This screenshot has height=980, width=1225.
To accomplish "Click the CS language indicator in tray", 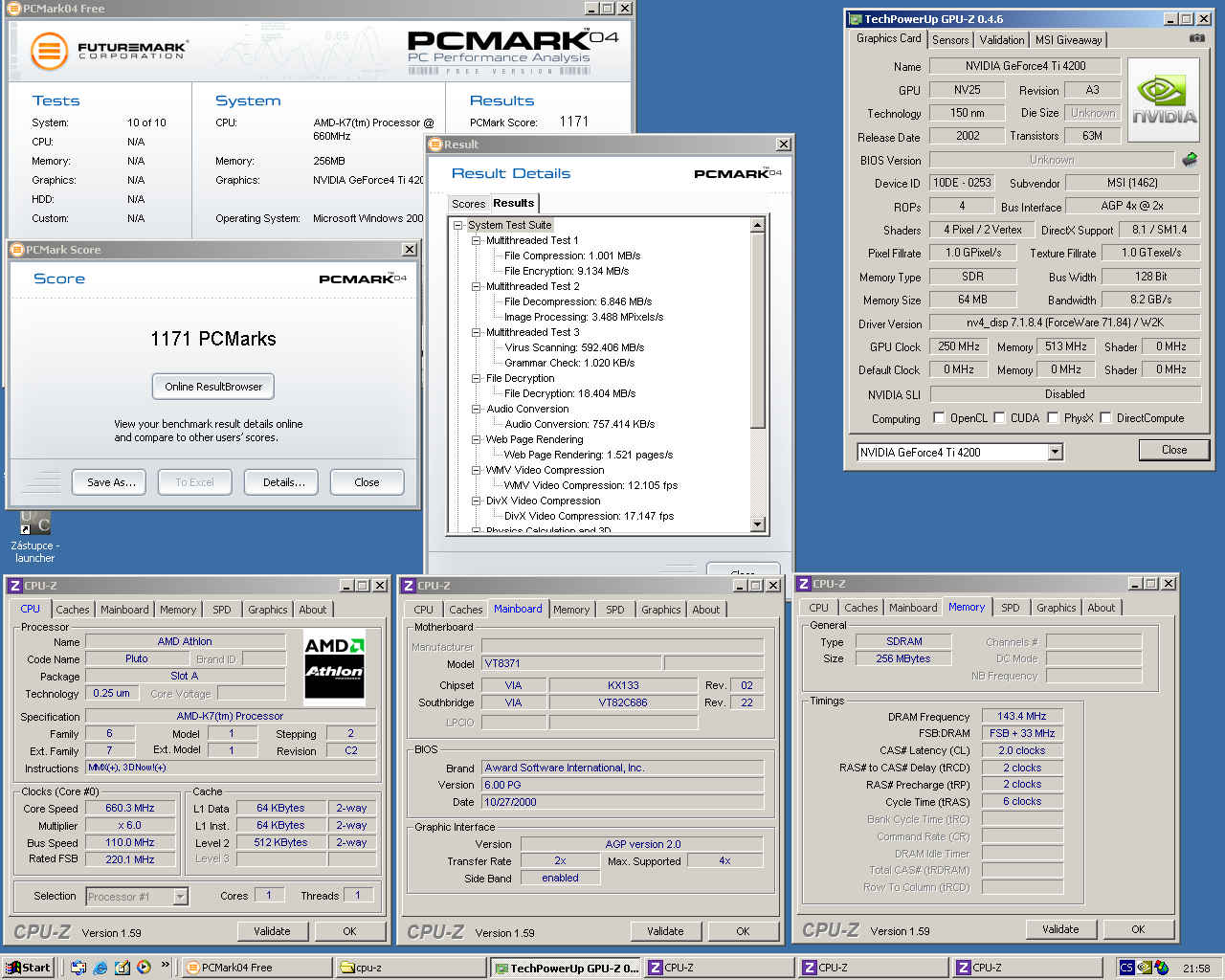I will [1126, 968].
